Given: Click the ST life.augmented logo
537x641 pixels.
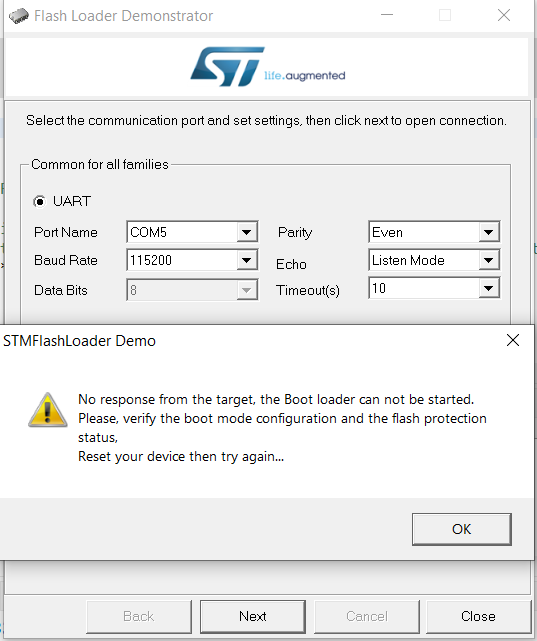Looking at the screenshot, I should coord(268,67).
